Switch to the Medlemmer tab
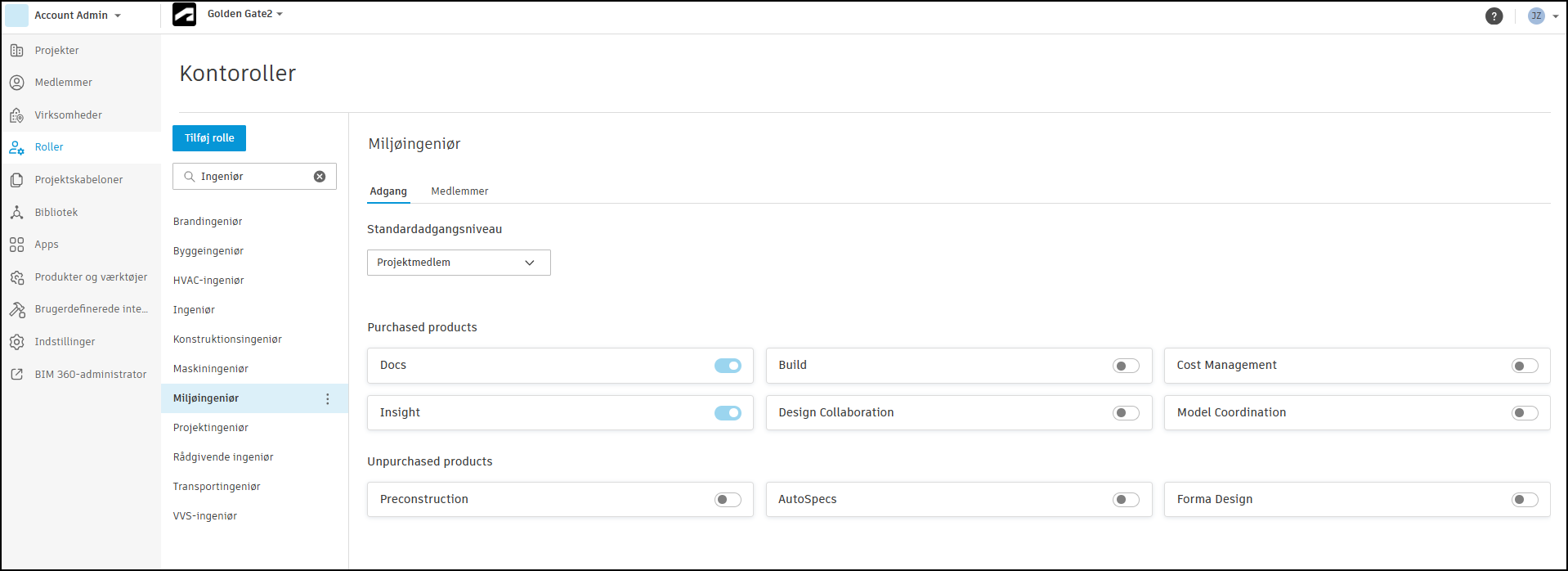Screen dimensions: 1568x571 tap(459, 191)
